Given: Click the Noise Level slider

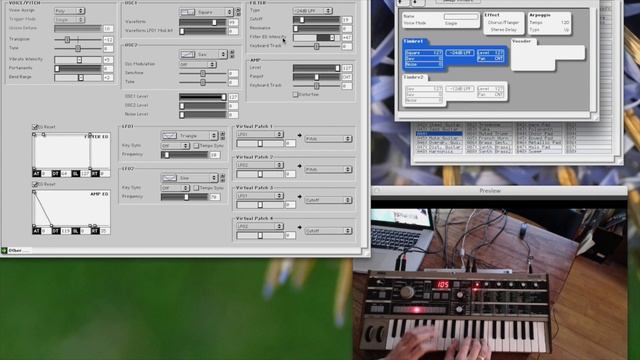Looking at the screenshot, I should click(202, 115).
